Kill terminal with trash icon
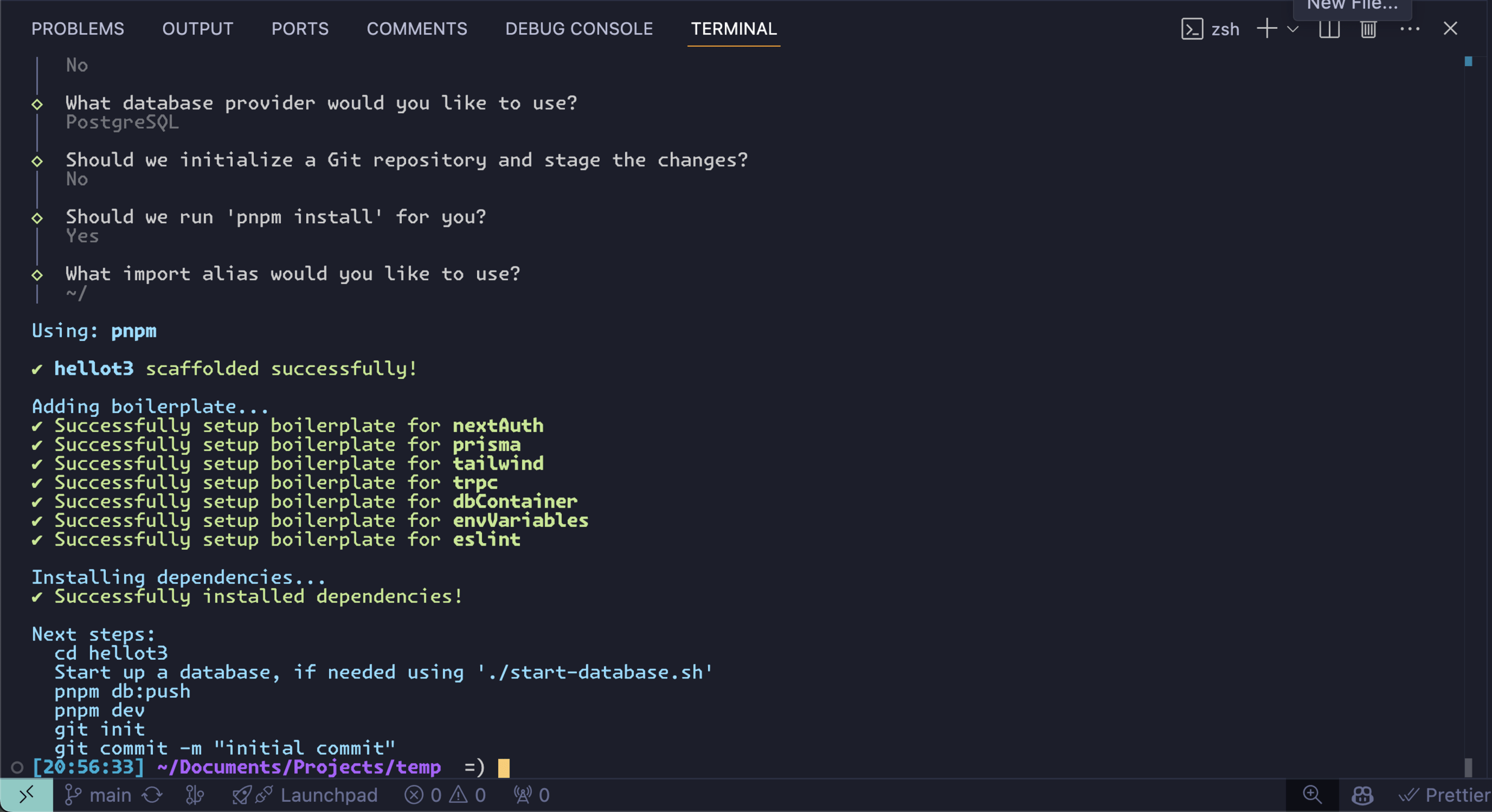 click(x=1368, y=28)
